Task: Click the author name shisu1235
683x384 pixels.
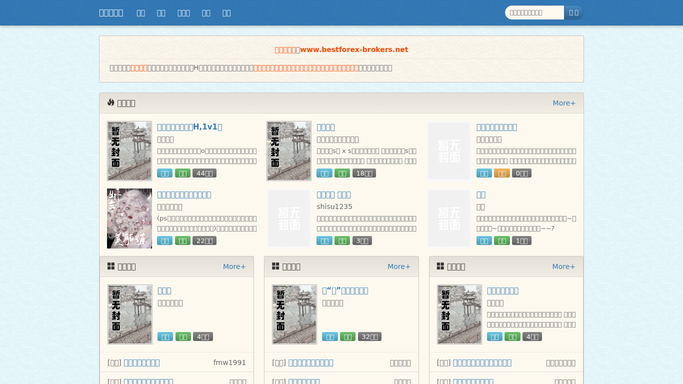Action: [x=335, y=207]
